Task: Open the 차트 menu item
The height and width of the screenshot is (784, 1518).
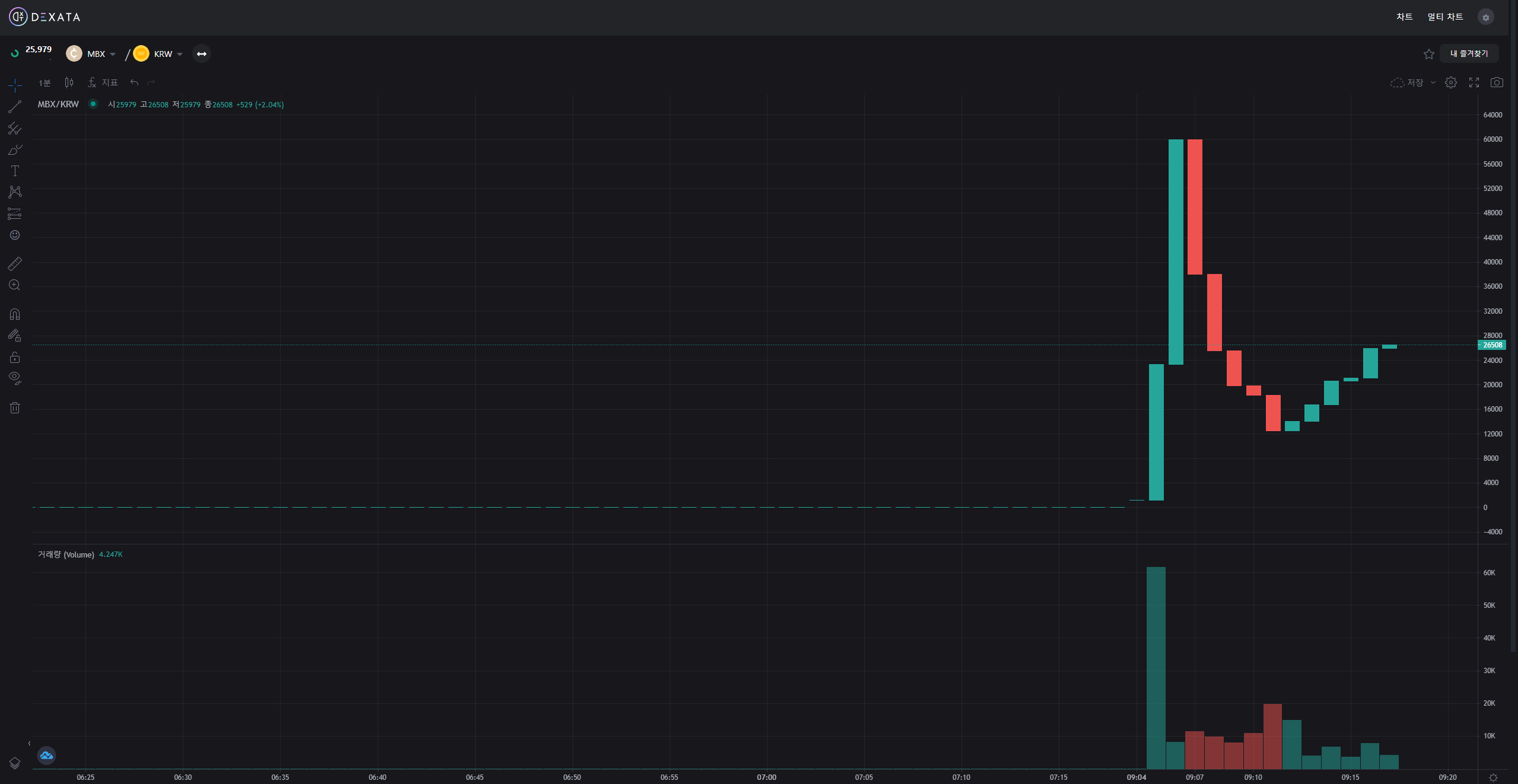Action: click(1404, 17)
